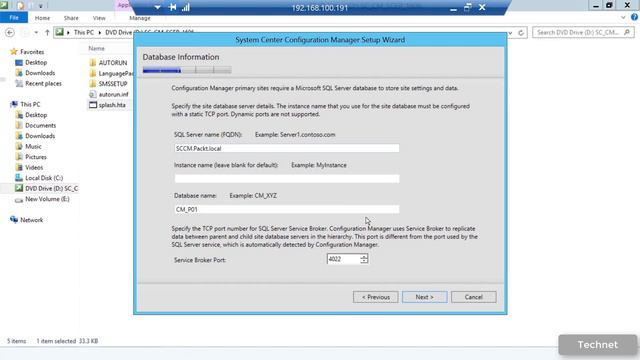Restore the remote session from connection bar

point(468,7)
